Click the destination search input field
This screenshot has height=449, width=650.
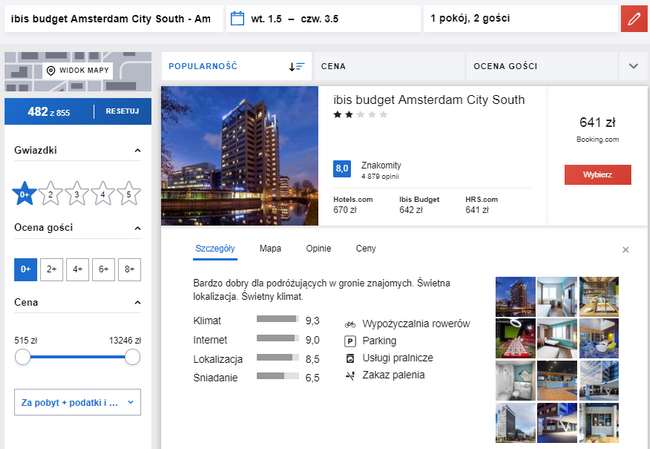pyautogui.click(x=114, y=19)
